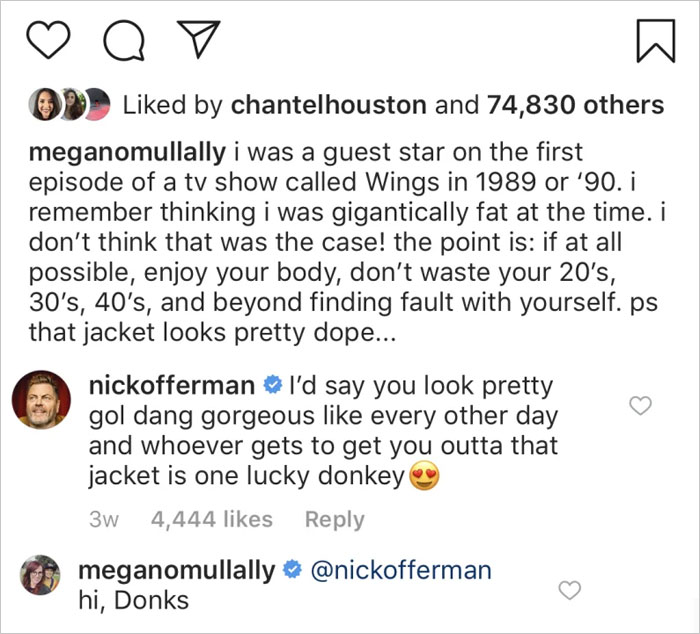Click the 3w timestamp under the comment
700x634 pixels.
click(x=104, y=519)
